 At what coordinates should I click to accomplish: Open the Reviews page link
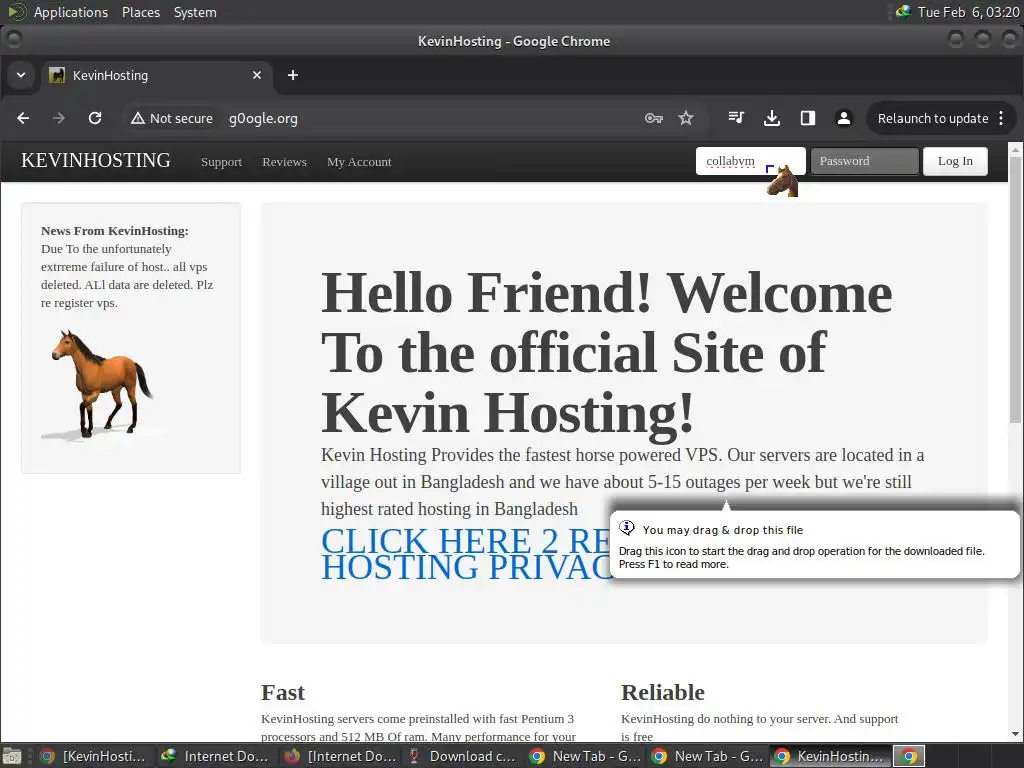[x=284, y=162]
